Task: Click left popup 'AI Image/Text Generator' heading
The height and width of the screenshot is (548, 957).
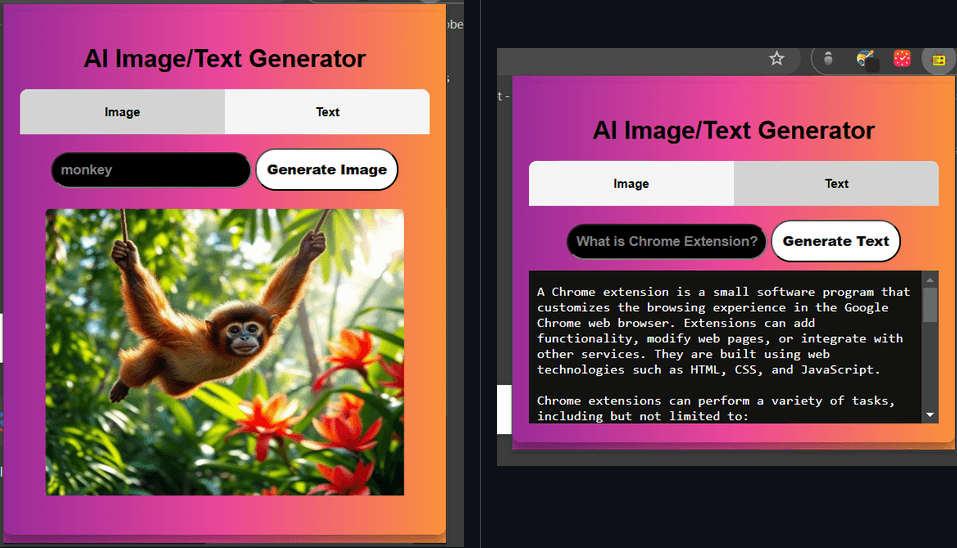Action: point(225,59)
